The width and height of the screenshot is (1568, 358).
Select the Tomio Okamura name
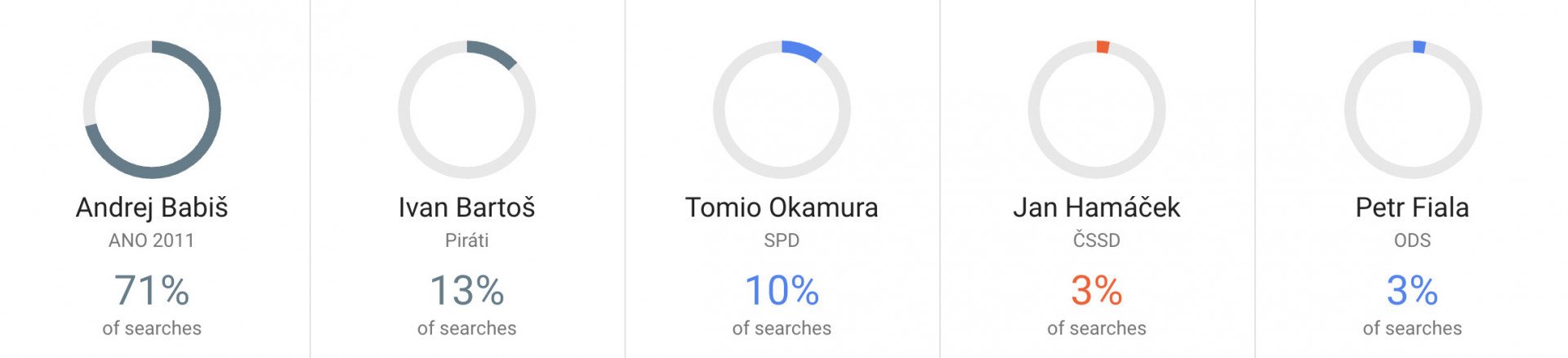[x=782, y=208]
